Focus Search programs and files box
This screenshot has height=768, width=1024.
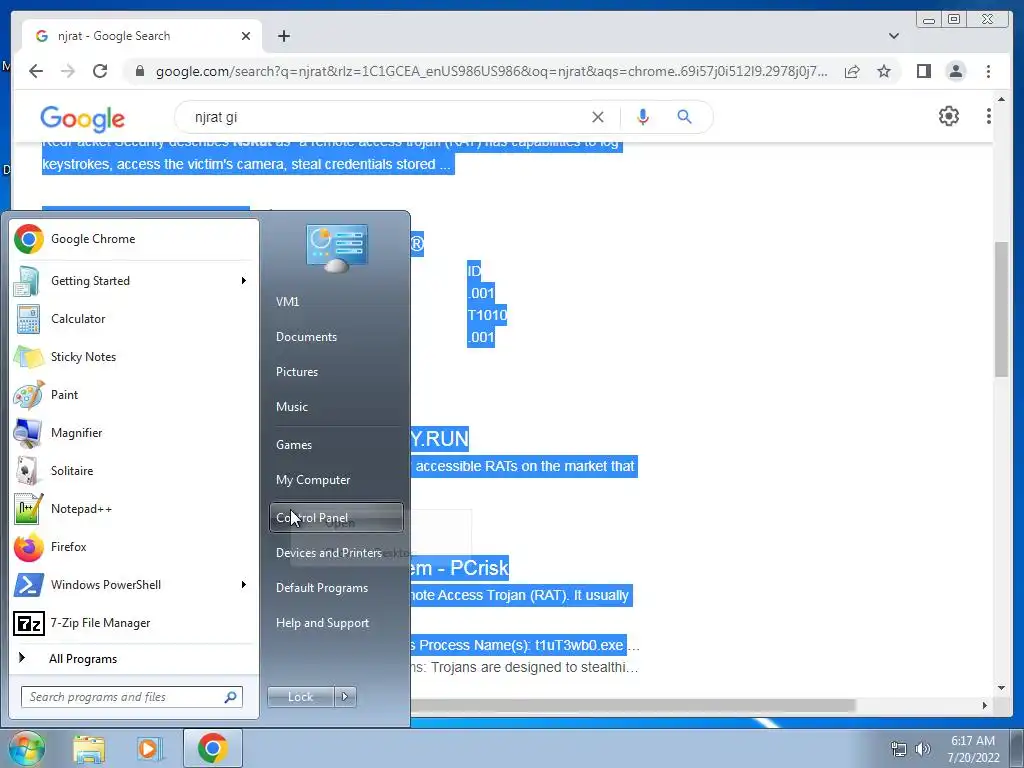point(131,697)
